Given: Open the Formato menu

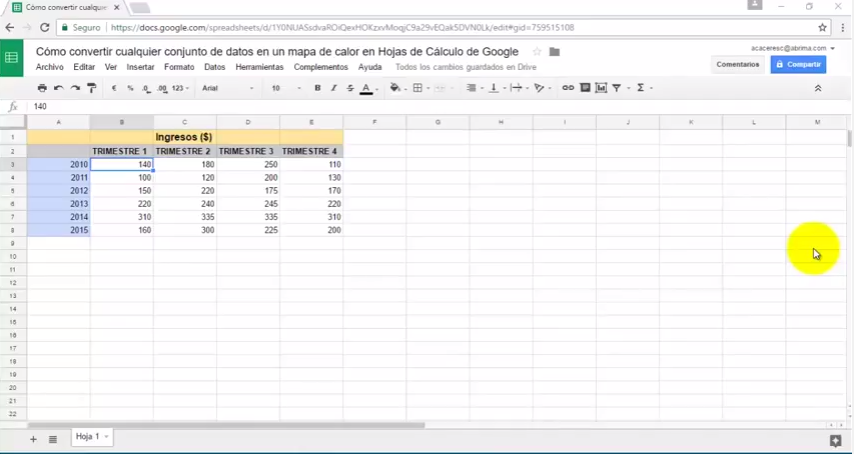Looking at the screenshot, I should point(179,67).
